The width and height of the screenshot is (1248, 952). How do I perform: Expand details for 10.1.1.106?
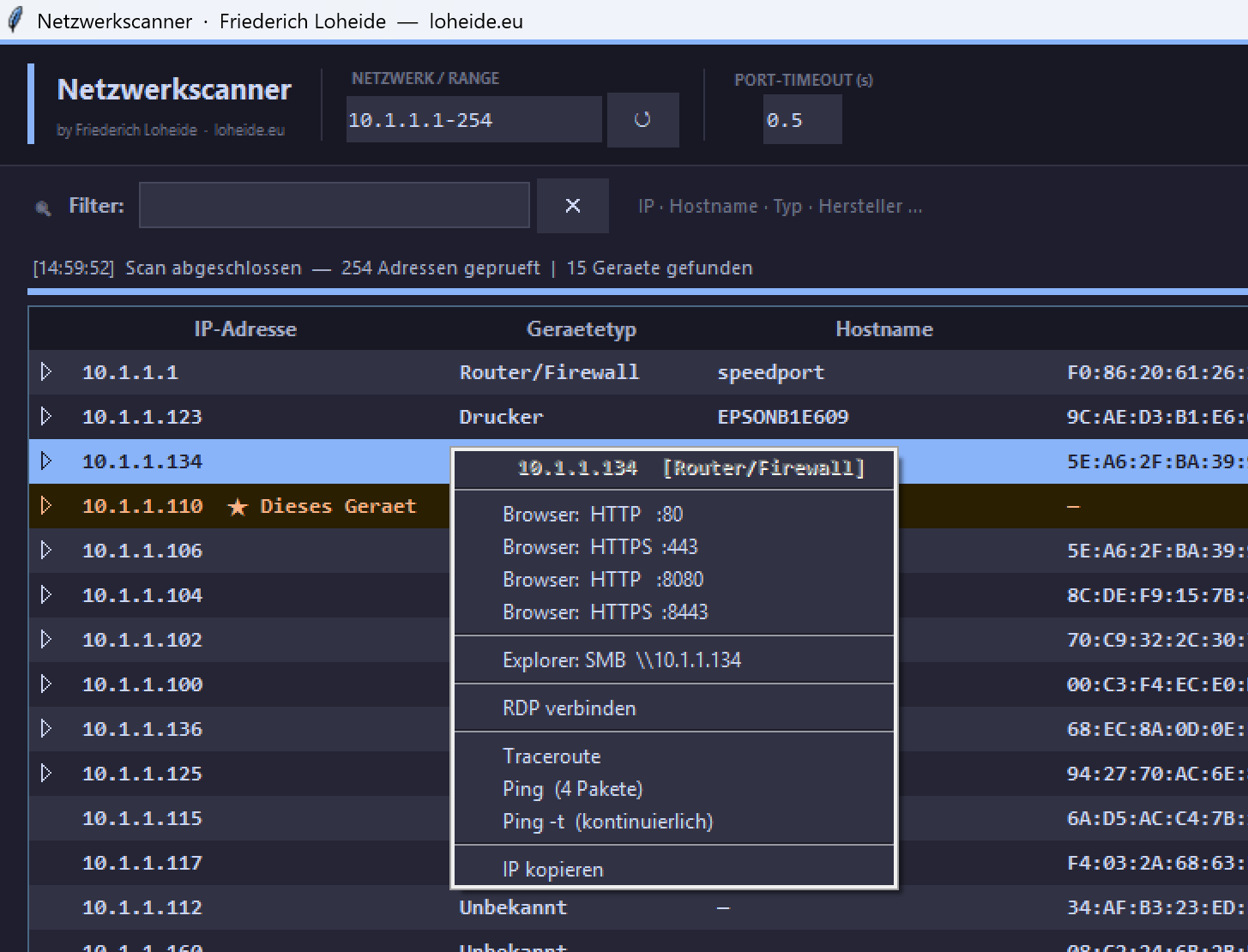click(46, 551)
